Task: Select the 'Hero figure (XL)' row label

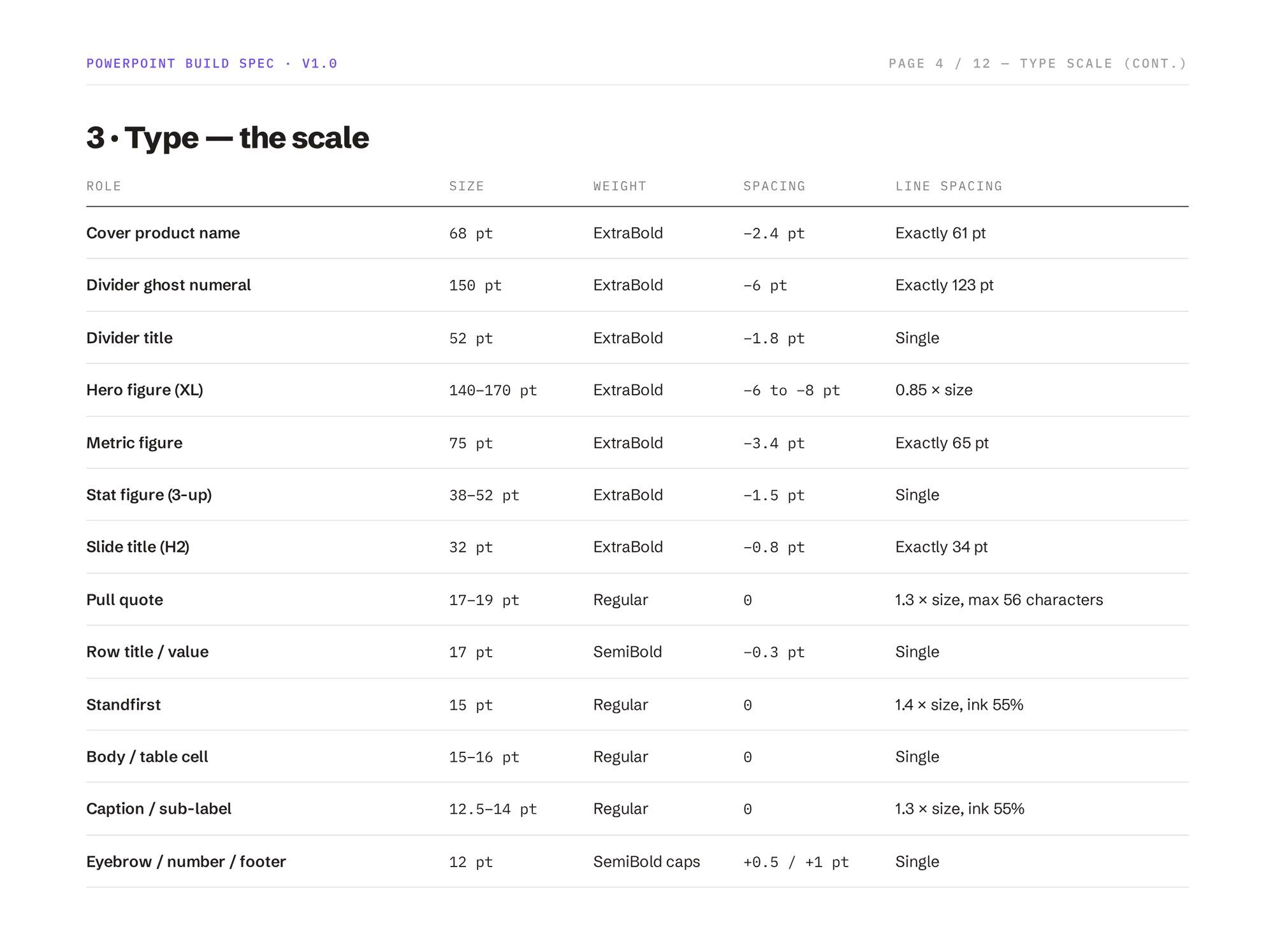Action: [x=145, y=390]
